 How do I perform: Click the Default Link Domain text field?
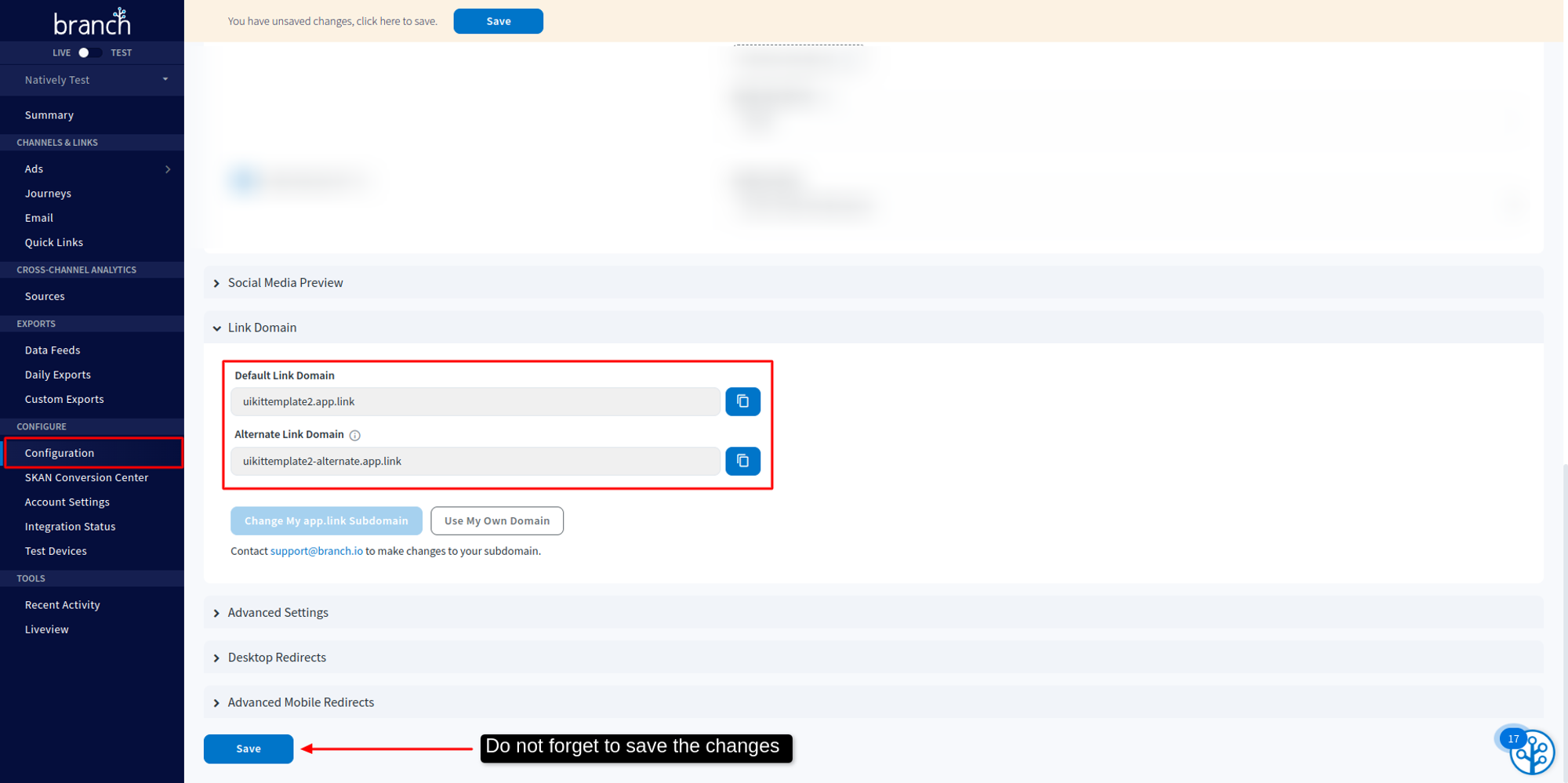[474, 401]
